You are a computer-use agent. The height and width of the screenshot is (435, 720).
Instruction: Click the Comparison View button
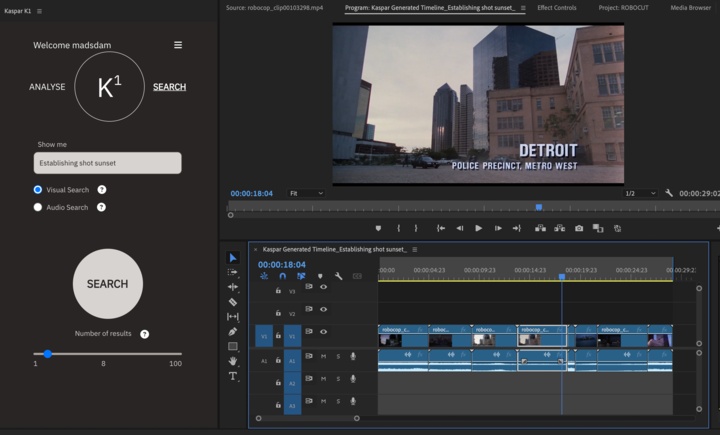click(x=598, y=228)
